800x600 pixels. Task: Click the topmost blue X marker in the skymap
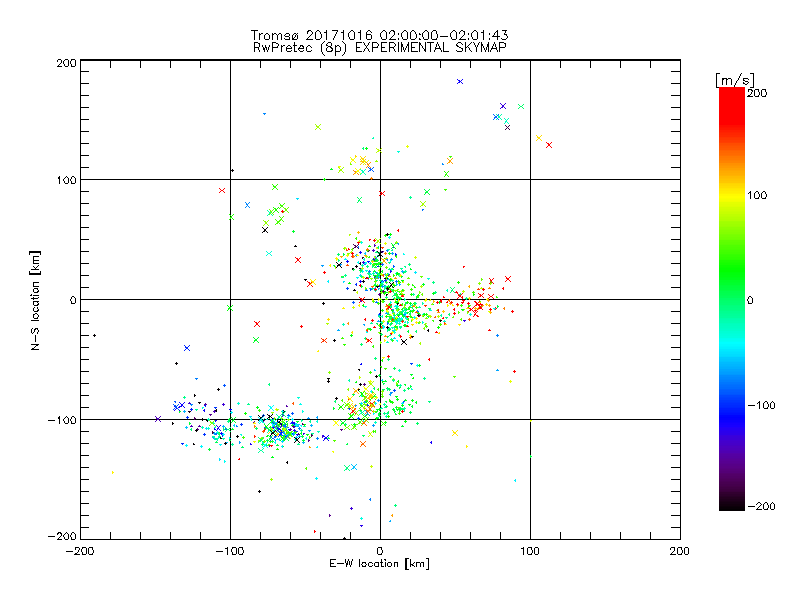tap(460, 82)
